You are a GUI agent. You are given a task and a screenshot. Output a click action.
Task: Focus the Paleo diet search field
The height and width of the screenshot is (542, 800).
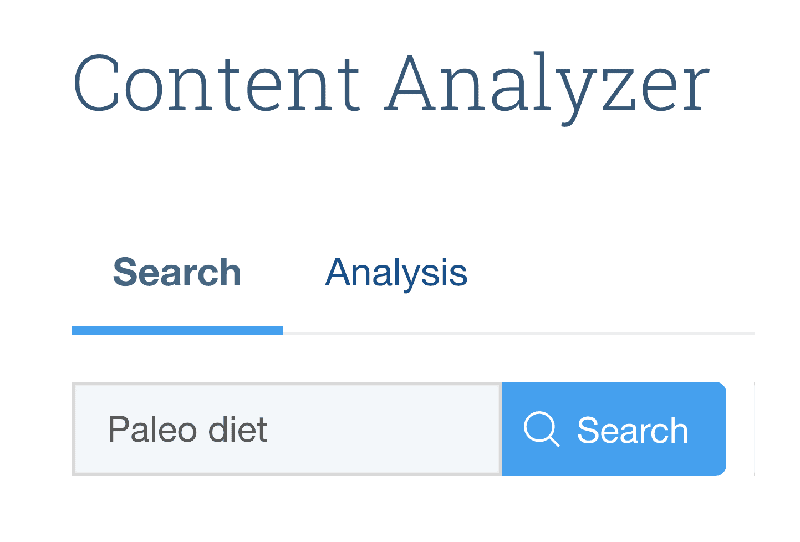(287, 429)
